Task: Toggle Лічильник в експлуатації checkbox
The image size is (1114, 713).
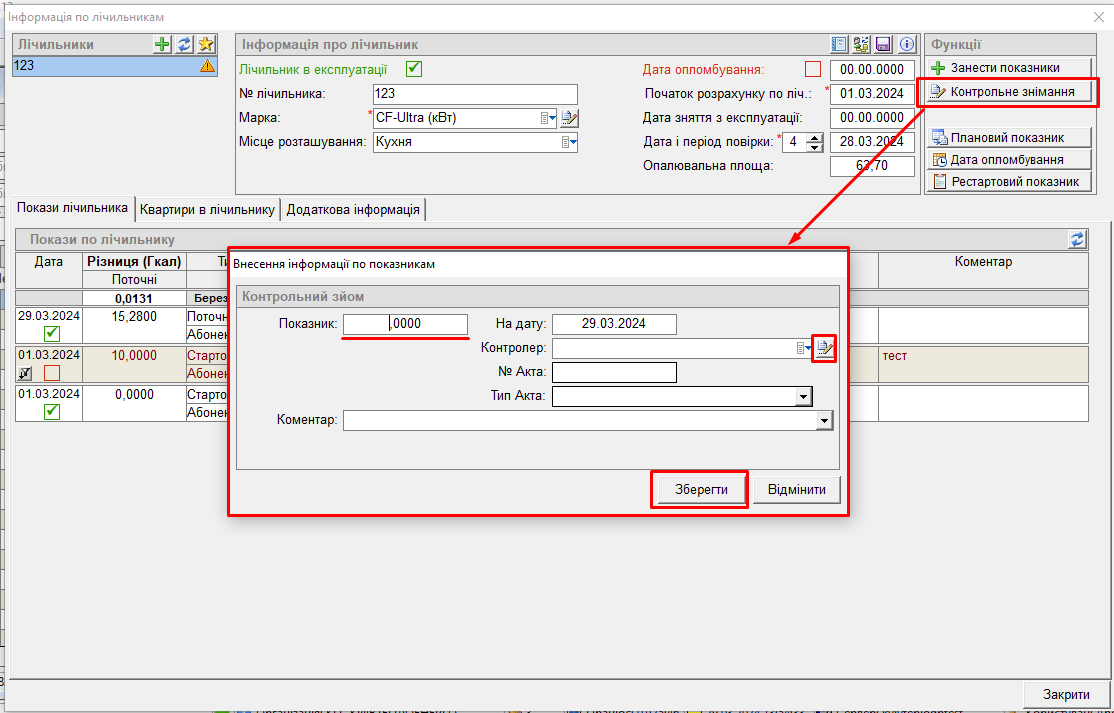Action: pos(413,70)
